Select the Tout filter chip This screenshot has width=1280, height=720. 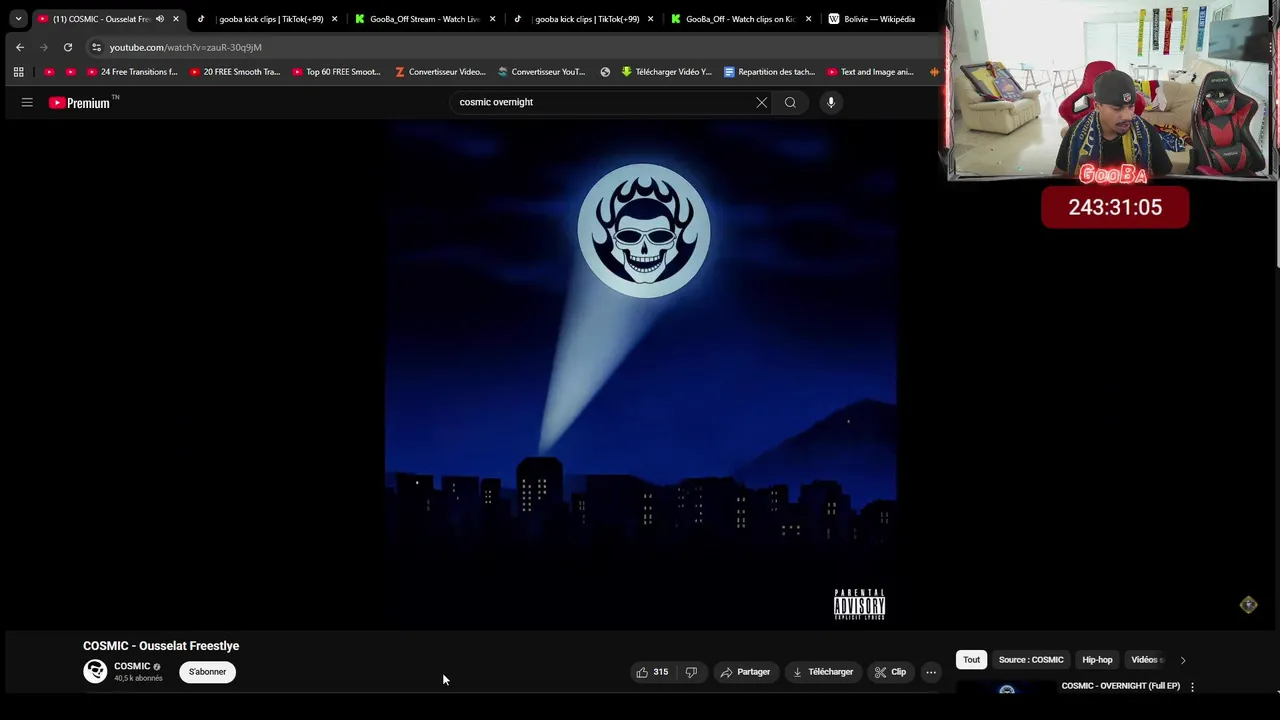pyautogui.click(x=971, y=660)
